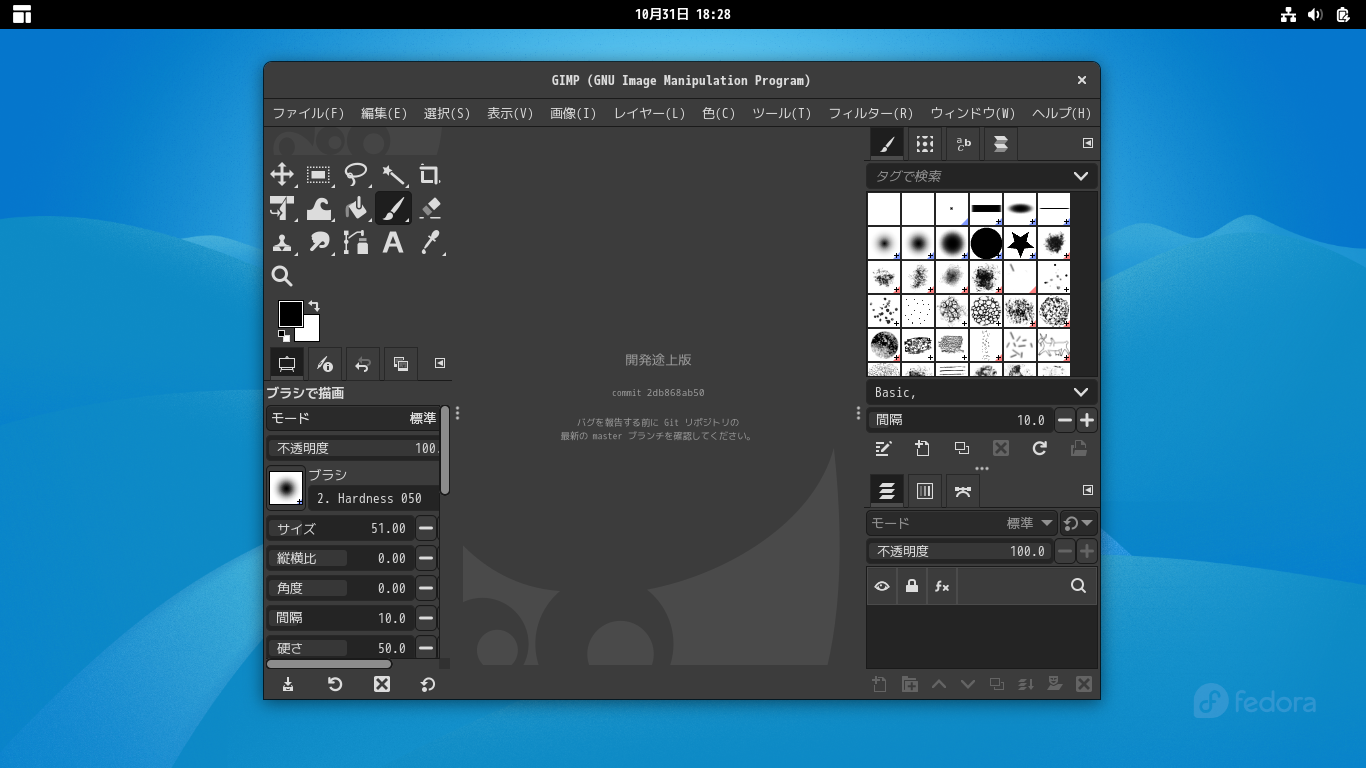Select the Text tool
Screen dimensions: 1366x768
(393, 242)
